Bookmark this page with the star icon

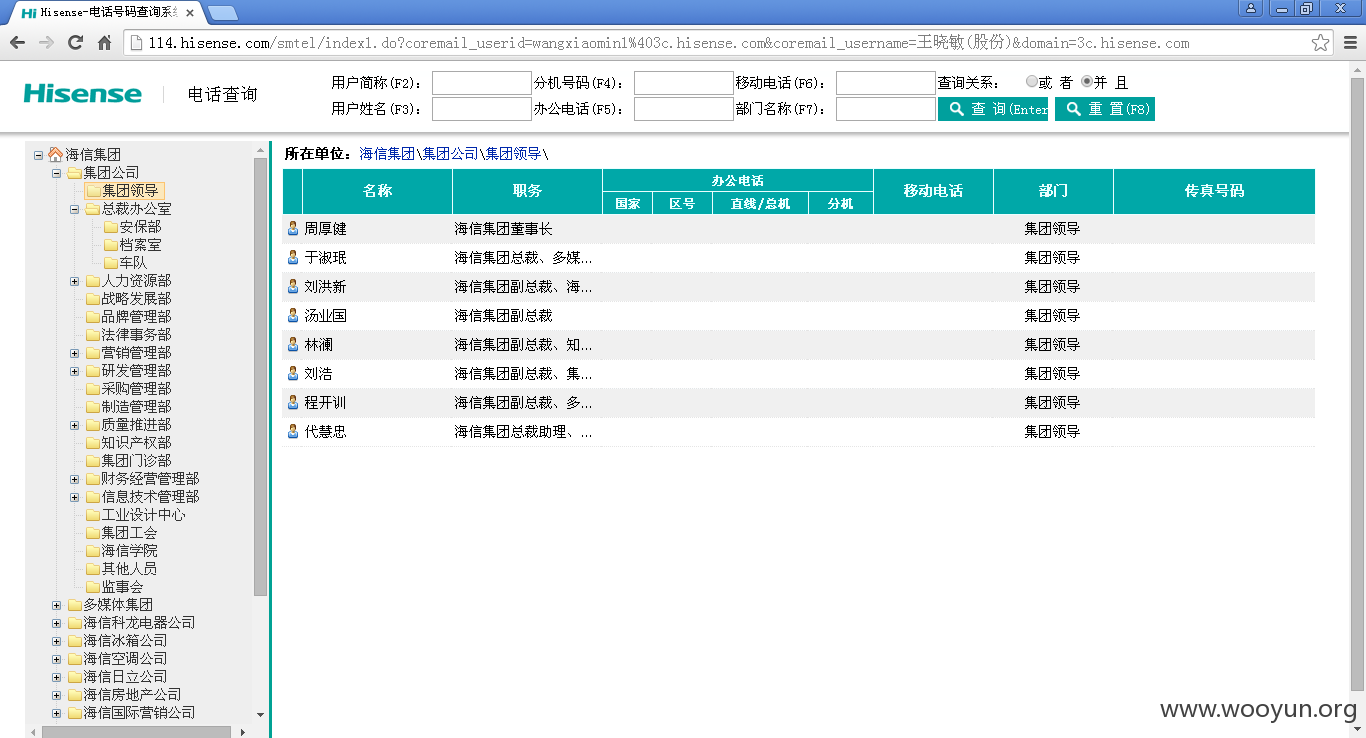tap(1320, 43)
